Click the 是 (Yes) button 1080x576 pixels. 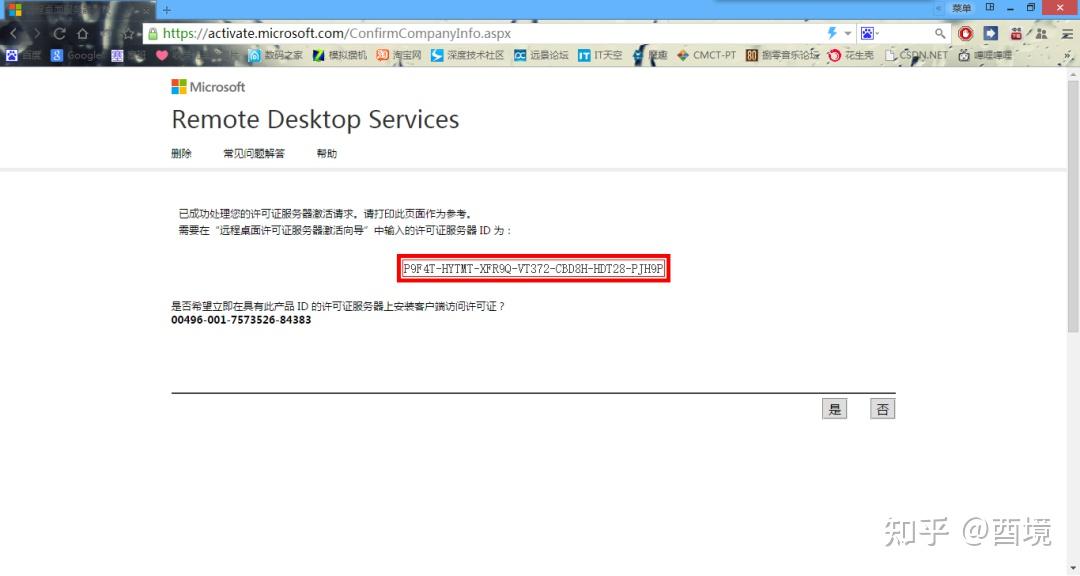tap(834, 409)
